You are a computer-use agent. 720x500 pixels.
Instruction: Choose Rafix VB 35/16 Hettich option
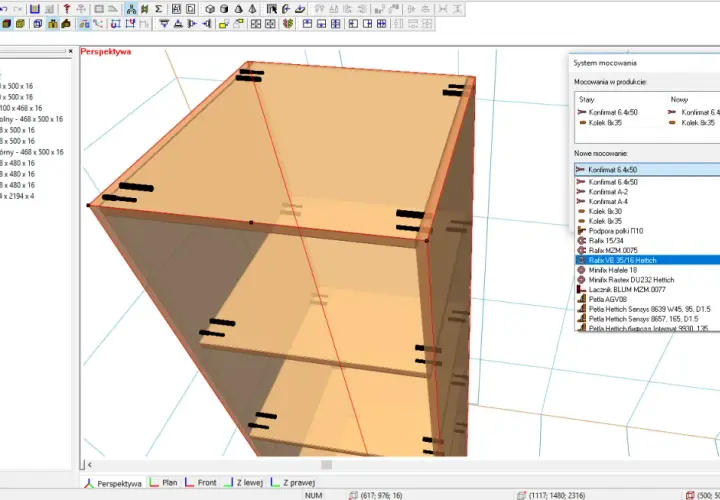[x=647, y=260]
